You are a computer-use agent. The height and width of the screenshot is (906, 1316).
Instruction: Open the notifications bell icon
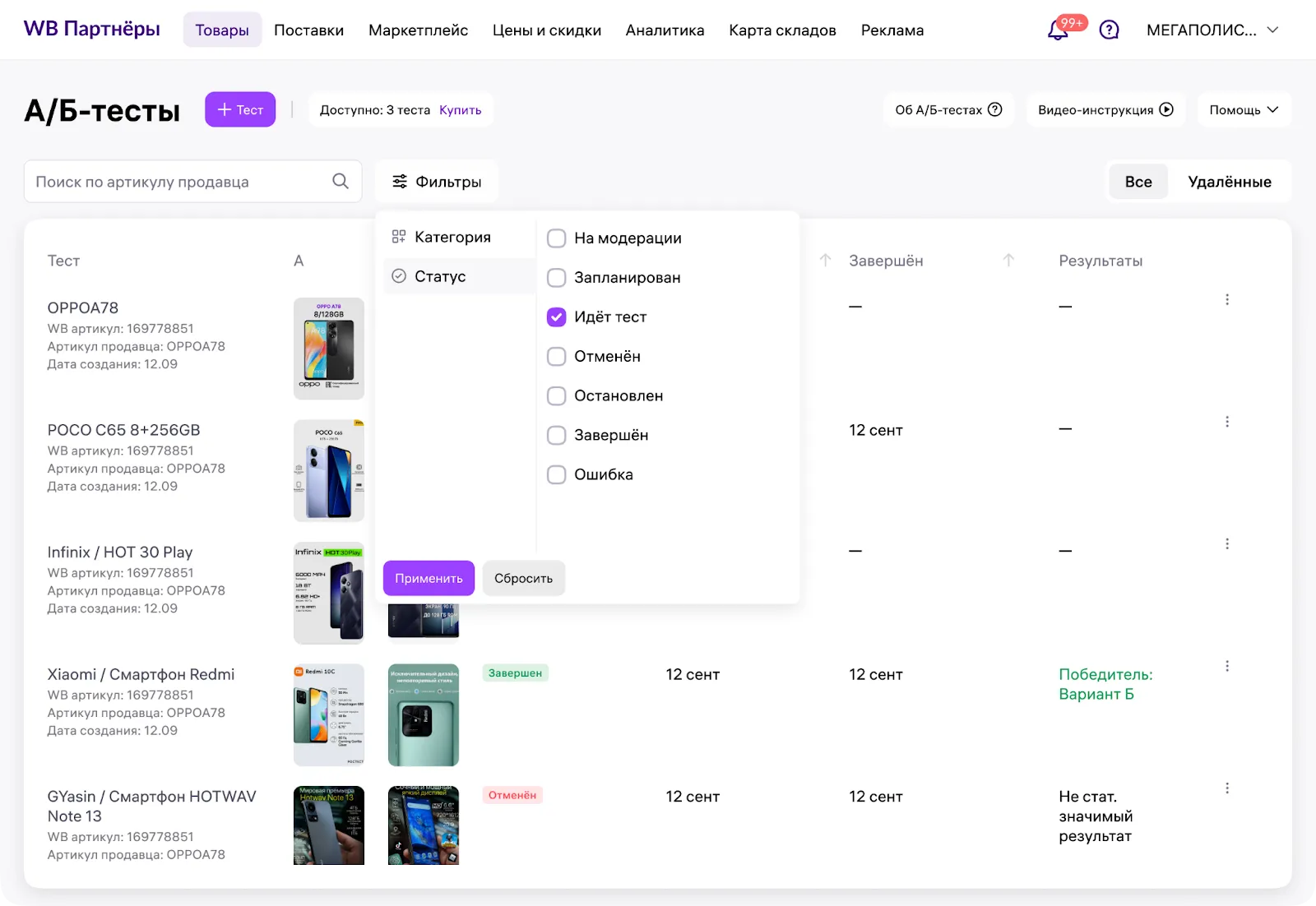[1058, 30]
